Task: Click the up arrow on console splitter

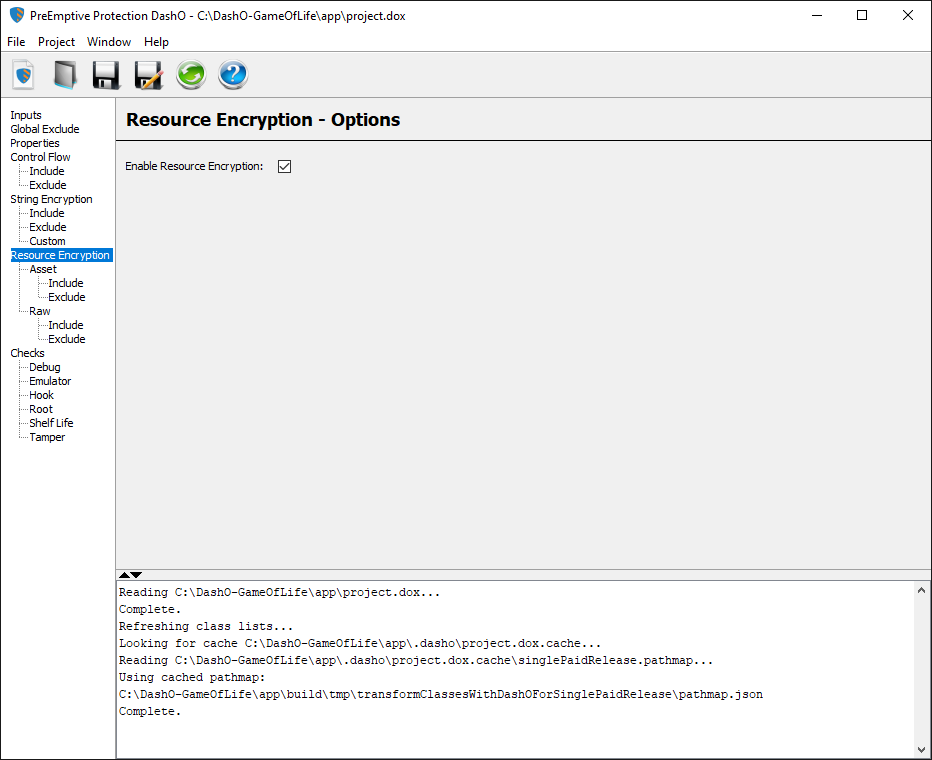Action: [124, 575]
